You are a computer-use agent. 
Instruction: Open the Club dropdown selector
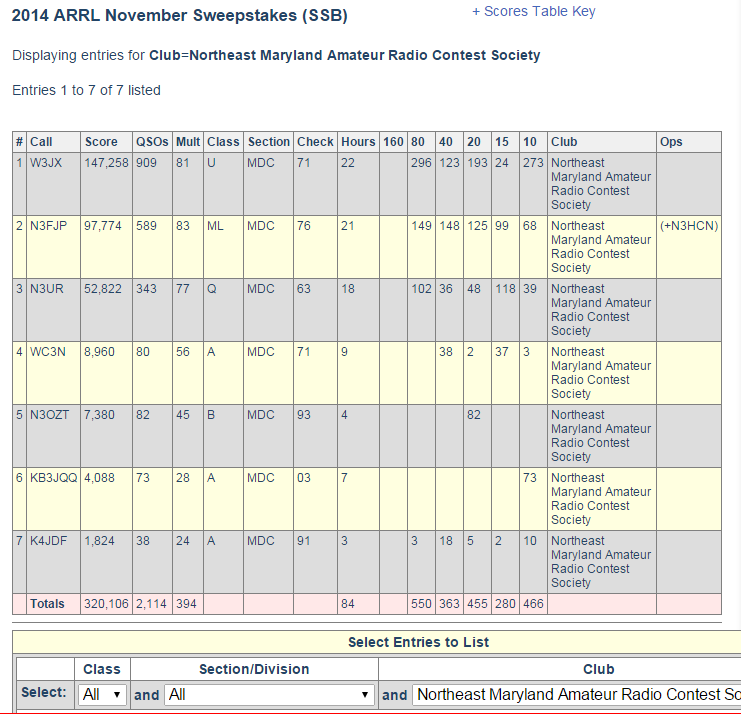coord(577,695)
